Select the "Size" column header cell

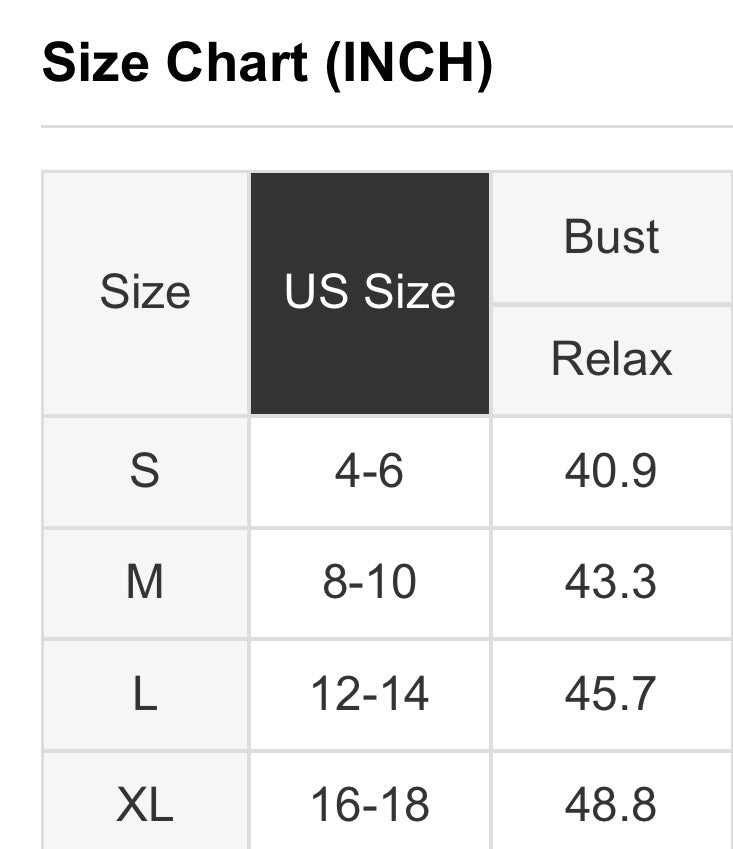click(145, 293)
